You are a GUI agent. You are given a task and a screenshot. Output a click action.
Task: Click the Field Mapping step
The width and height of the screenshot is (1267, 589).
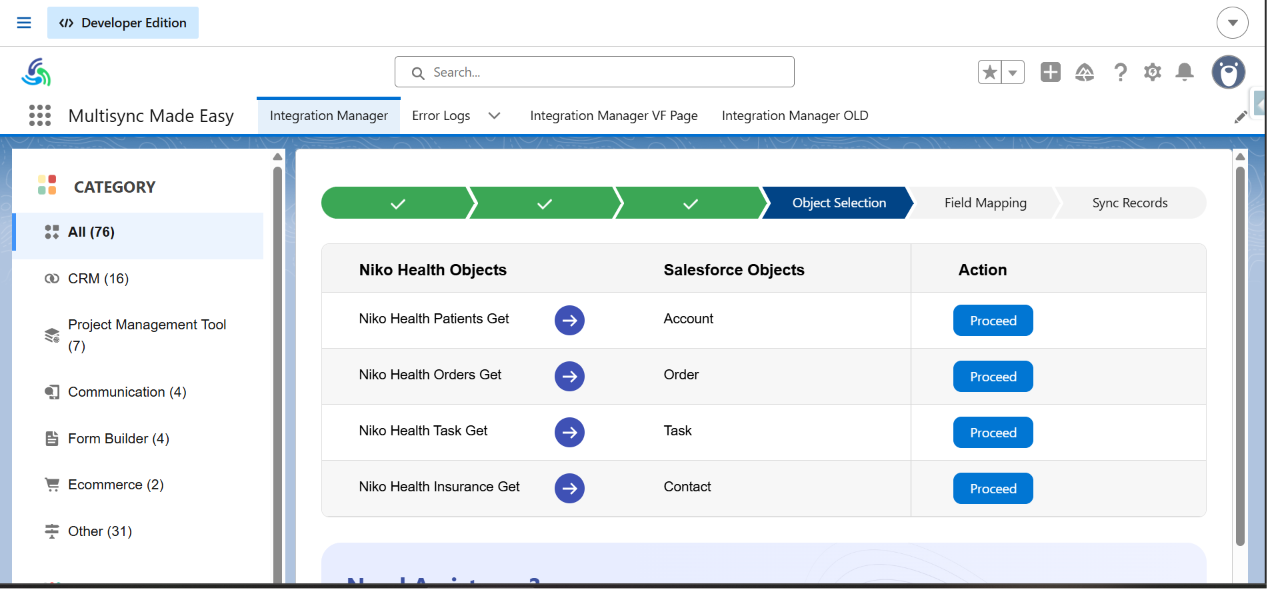click(985, 203)
